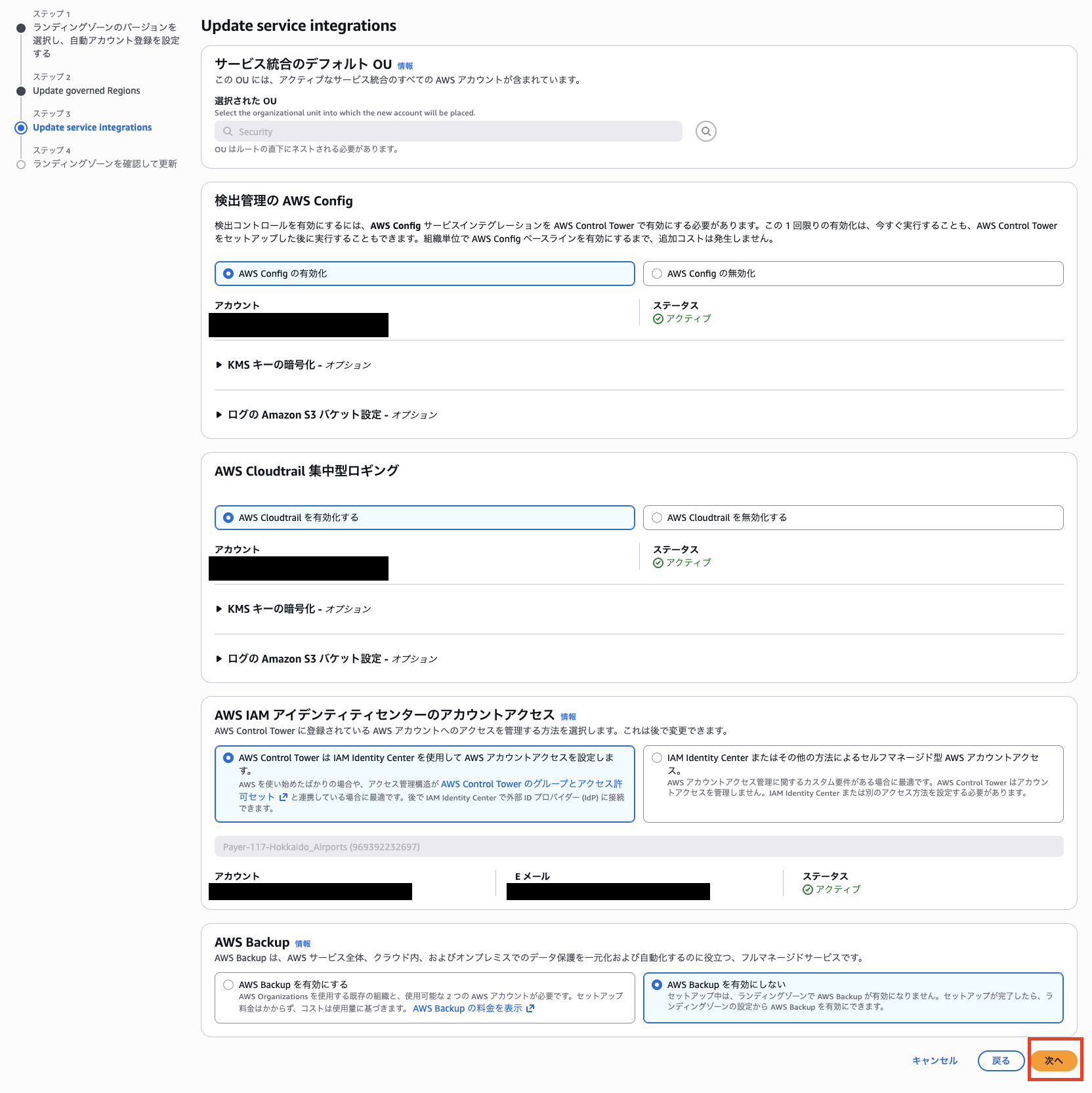Screen dimensions: 1092x1093
Task: Click the 検出管理の AWS Config heading
Action: click(283, 201)
